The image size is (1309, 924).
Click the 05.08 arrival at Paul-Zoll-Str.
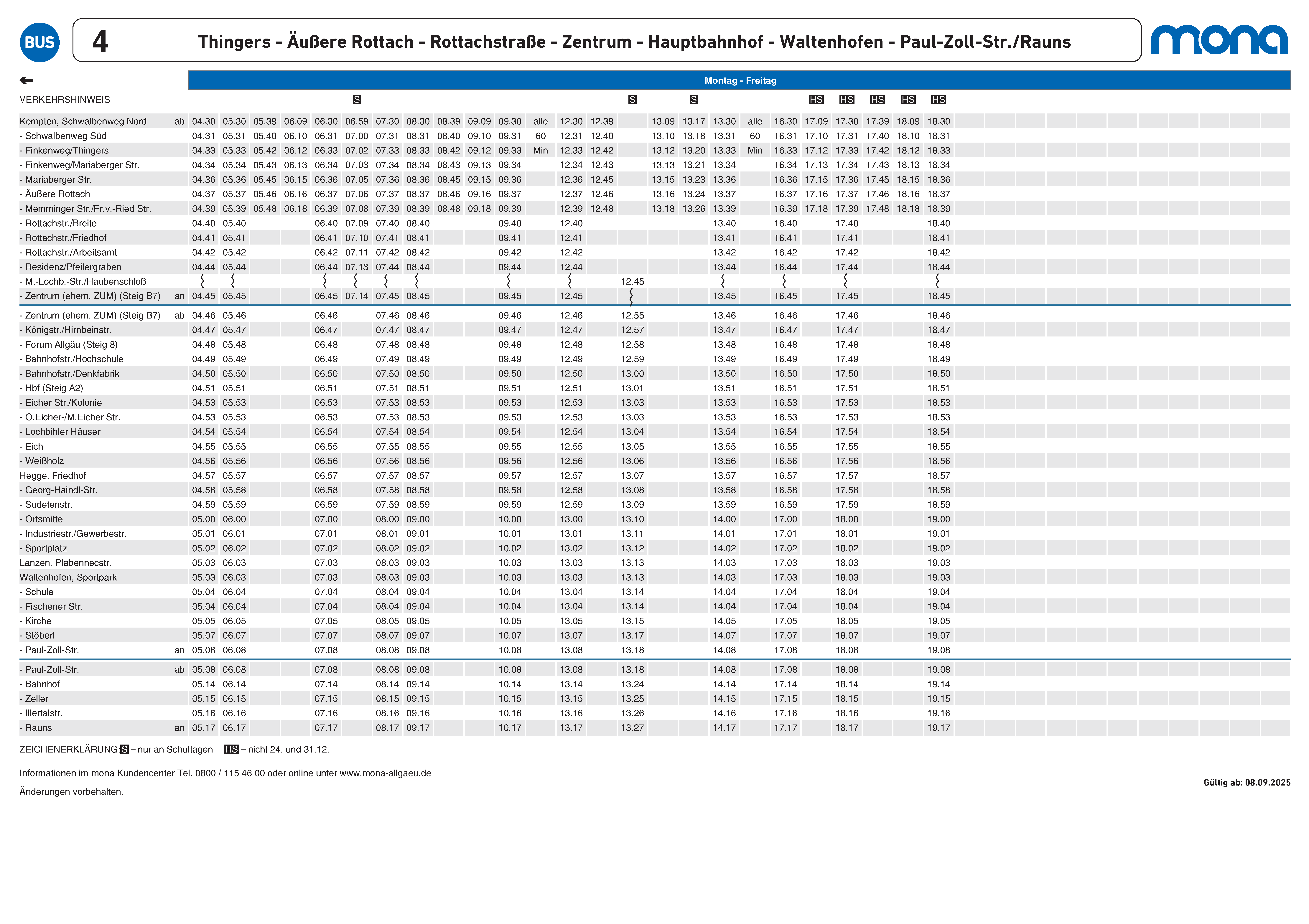(204, 650)
